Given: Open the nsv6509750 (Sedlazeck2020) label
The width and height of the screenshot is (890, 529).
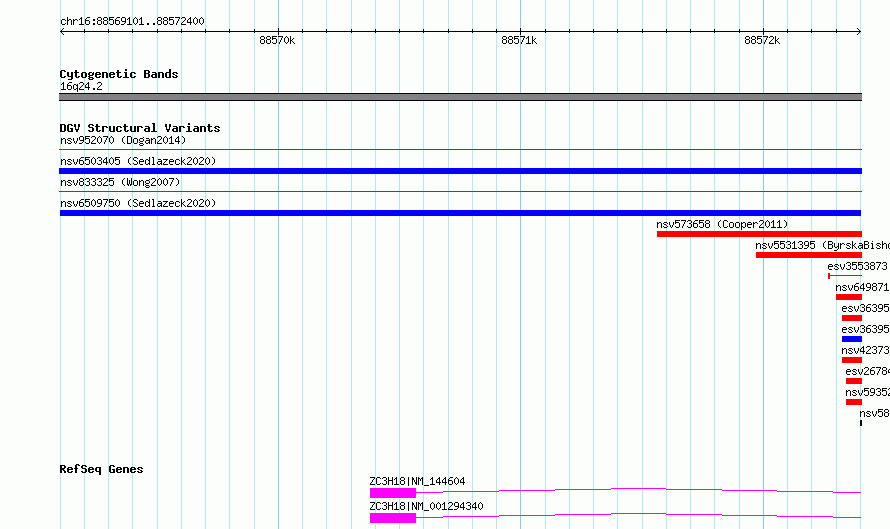Looking at the screenshot, I should 138,203.
